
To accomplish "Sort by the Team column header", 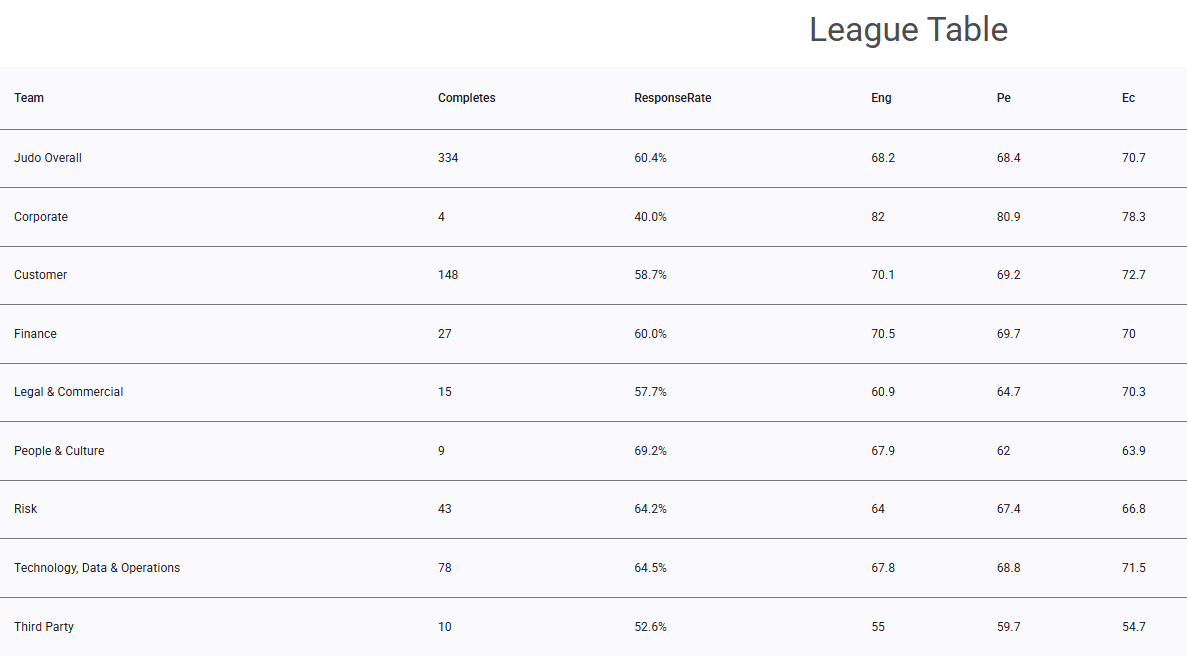I will pyautogui.click(x=29, y=98).
